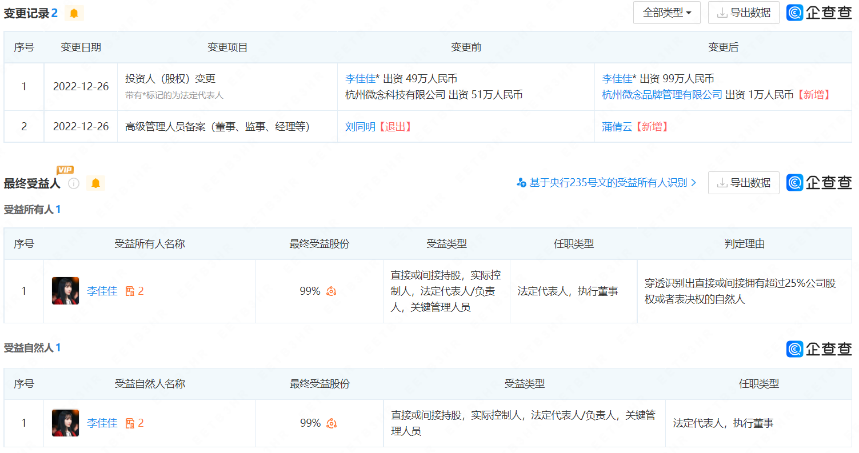The width and height of the screenshot is (859, 453).
Task: Click 导出数据 button for 变更记录
Action: [744, 13]
